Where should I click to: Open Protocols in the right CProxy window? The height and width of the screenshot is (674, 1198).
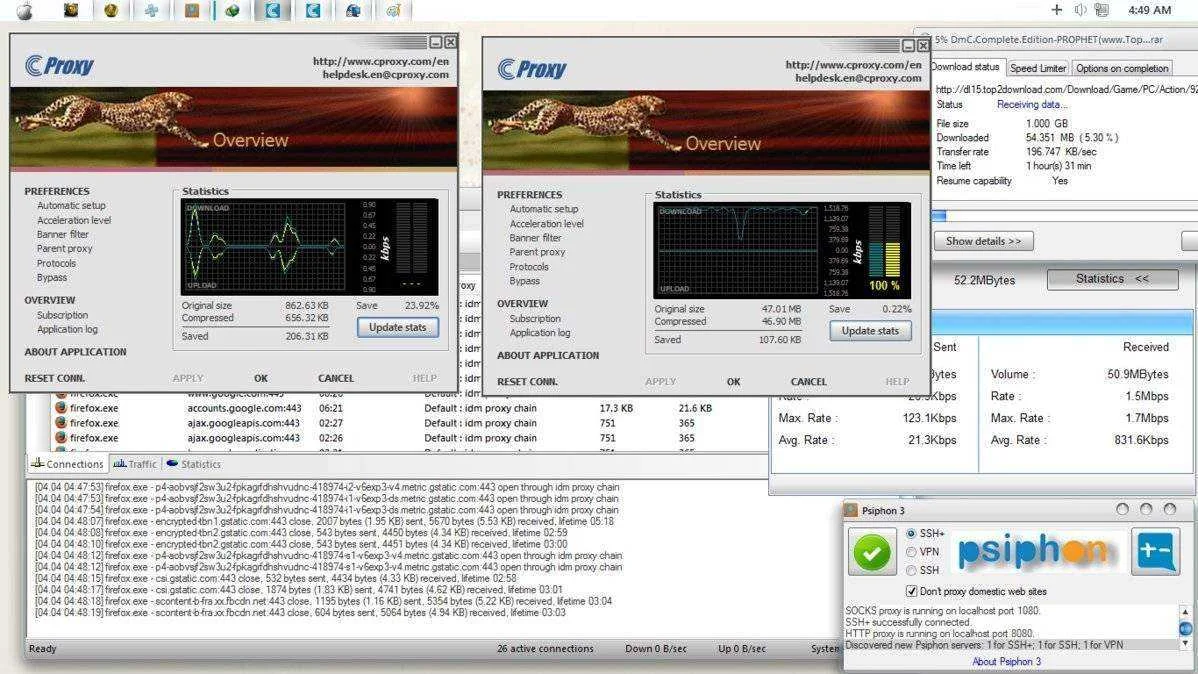pyautogui.click(x=529, y=267)
